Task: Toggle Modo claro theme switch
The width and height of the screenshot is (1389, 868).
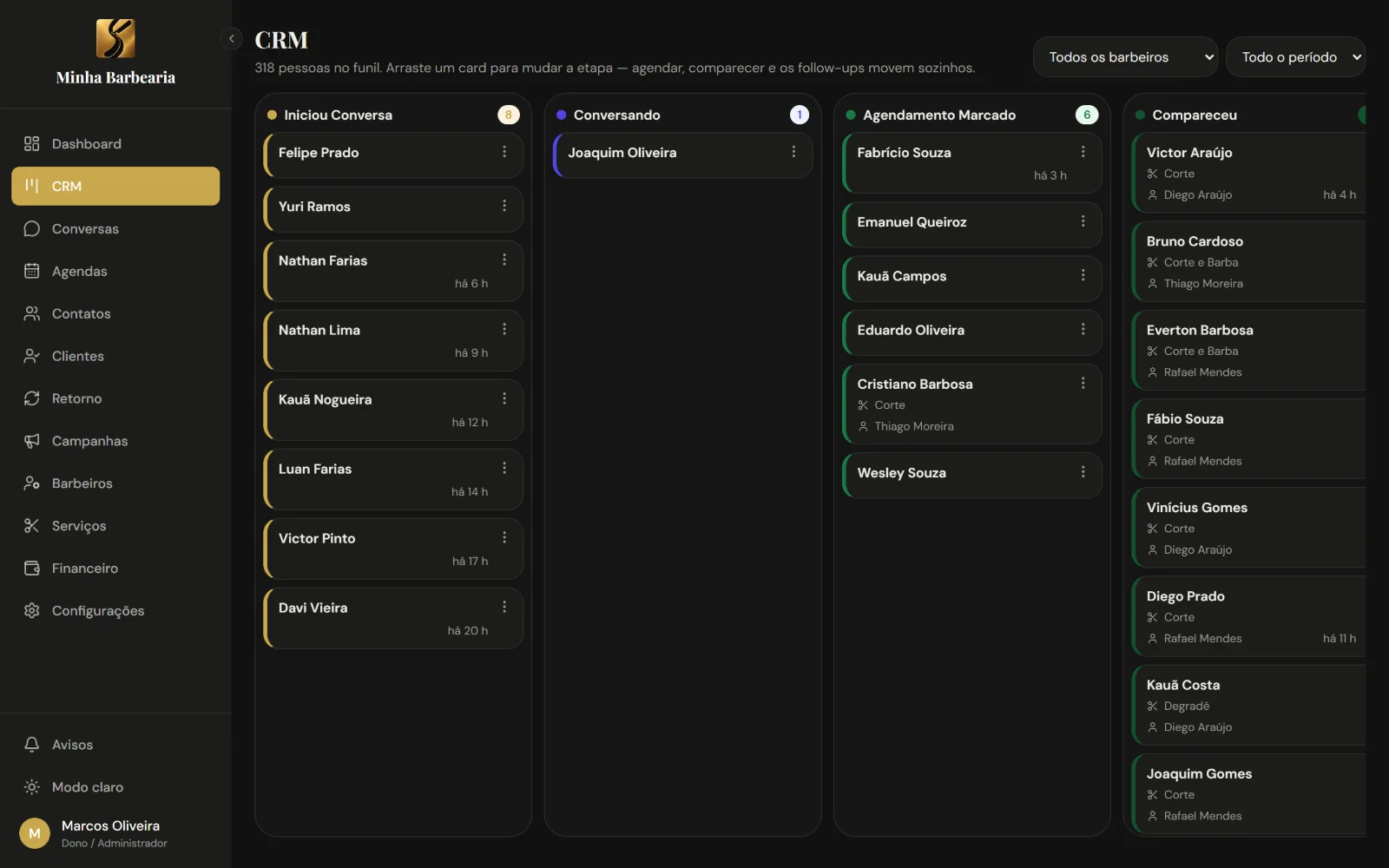Action: tap(115, 787)
